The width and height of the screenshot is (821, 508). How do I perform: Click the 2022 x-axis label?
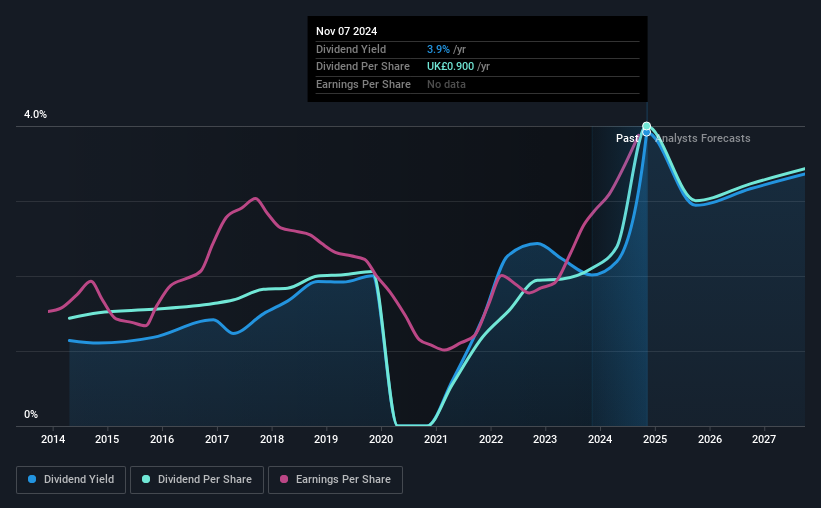pos(491,439)
